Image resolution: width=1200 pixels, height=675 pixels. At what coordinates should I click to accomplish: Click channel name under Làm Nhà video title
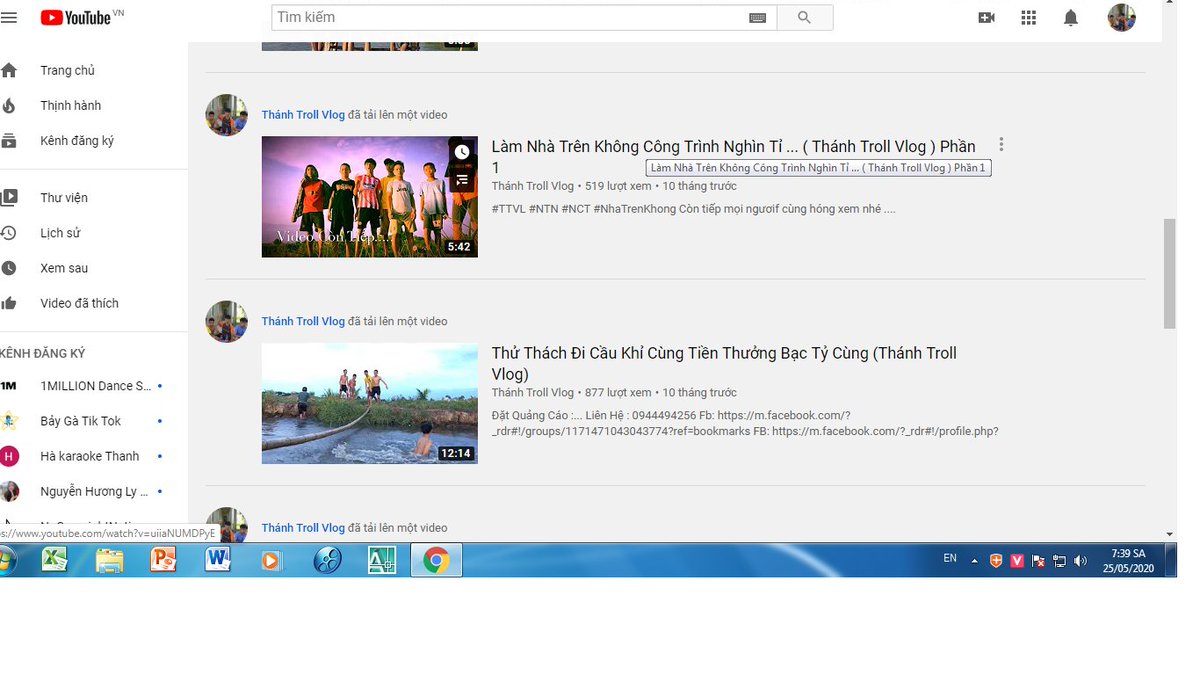tap(533, 186)
